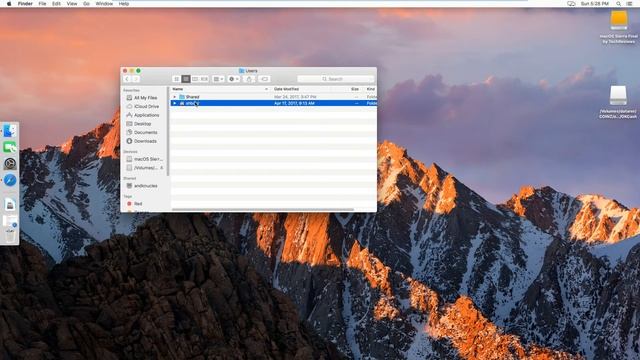Expand the selected user folder's triangle
This screenshot has width=640, height=360.
175,103
